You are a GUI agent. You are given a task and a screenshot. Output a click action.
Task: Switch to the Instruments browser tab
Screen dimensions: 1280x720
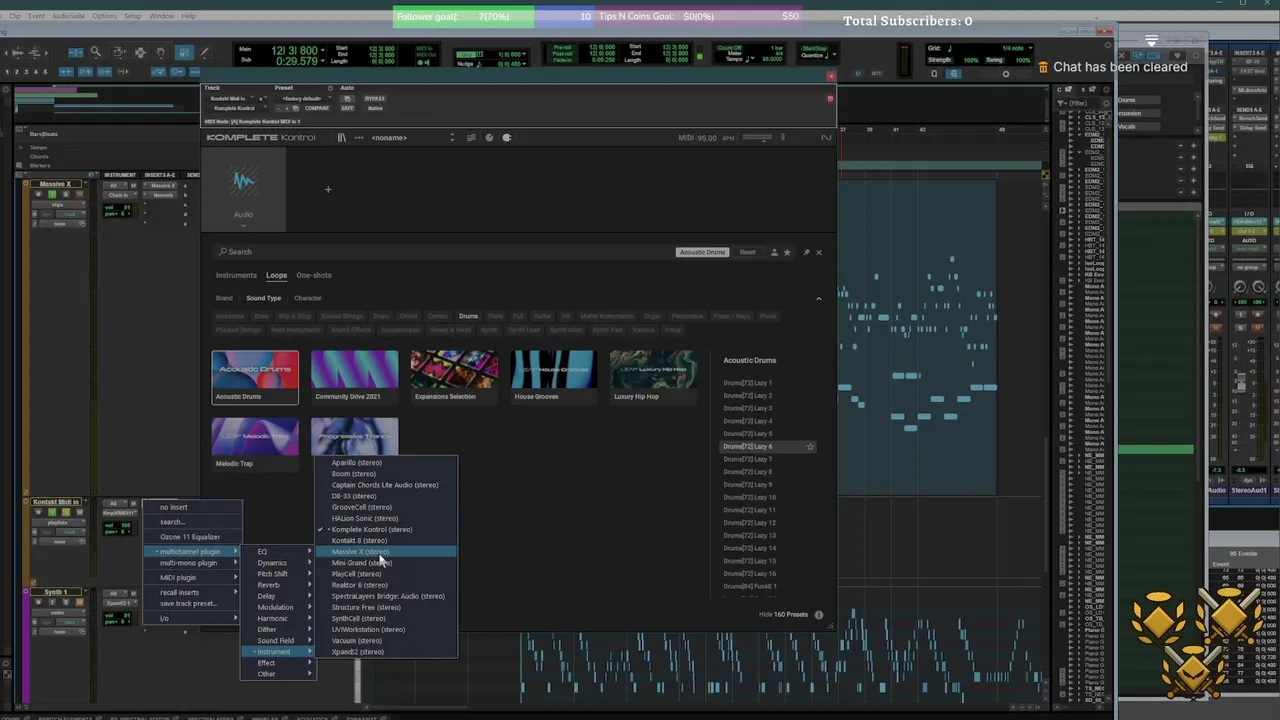pos(236,275)
